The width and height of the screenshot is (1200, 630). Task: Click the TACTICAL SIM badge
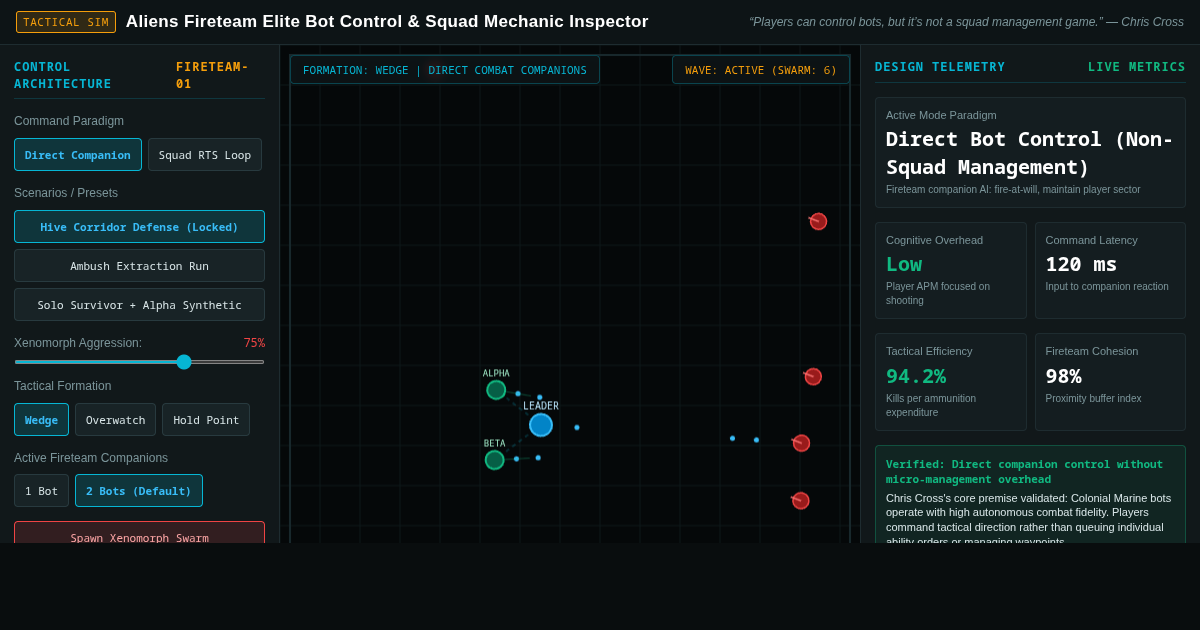pos(66,22)
